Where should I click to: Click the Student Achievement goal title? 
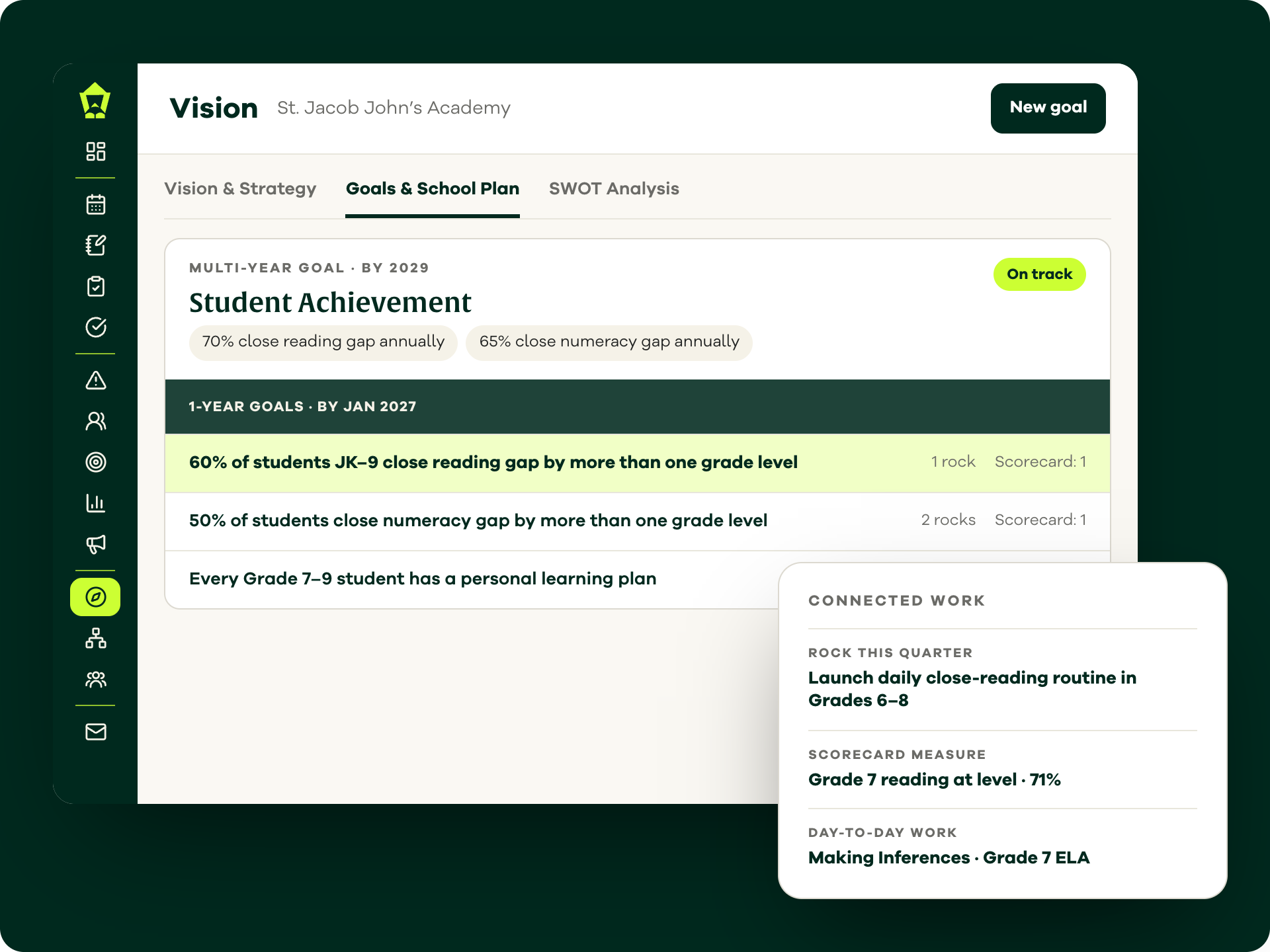tap(330, 303)
